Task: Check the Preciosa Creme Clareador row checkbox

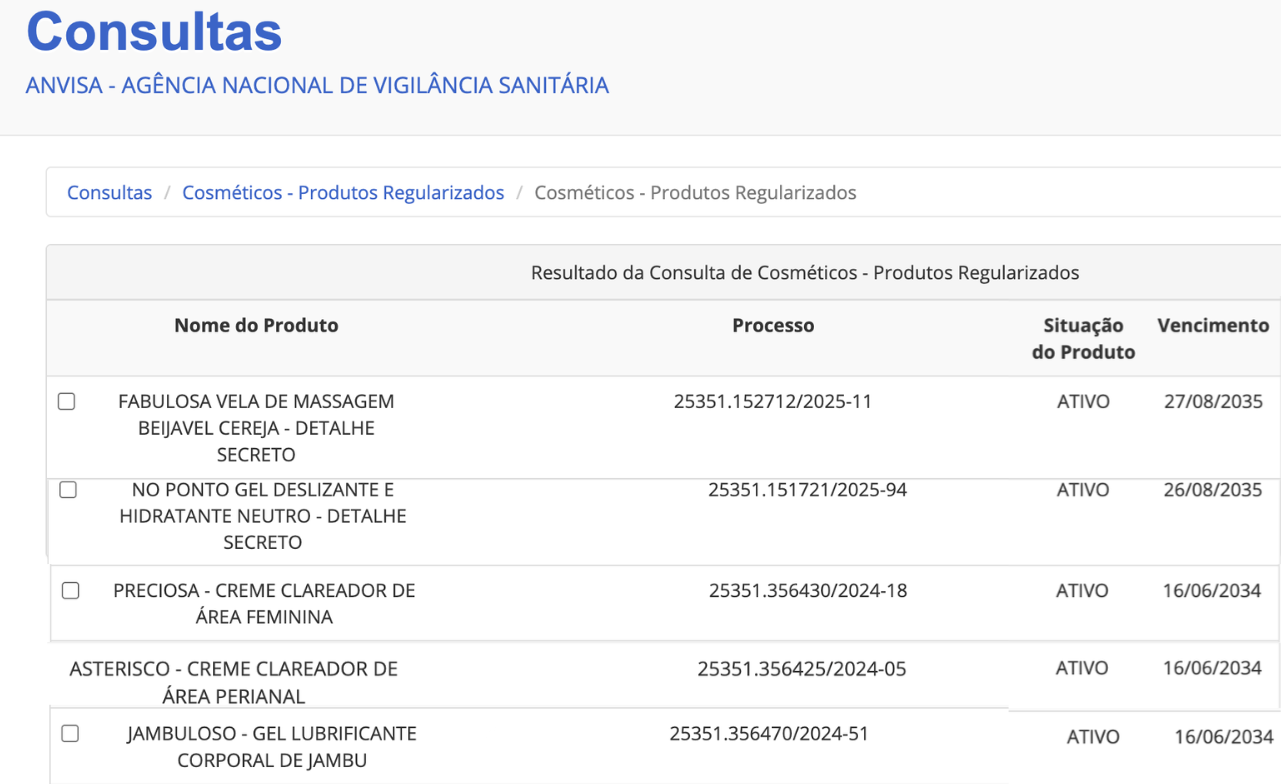Action: click(x=71, y=591)
